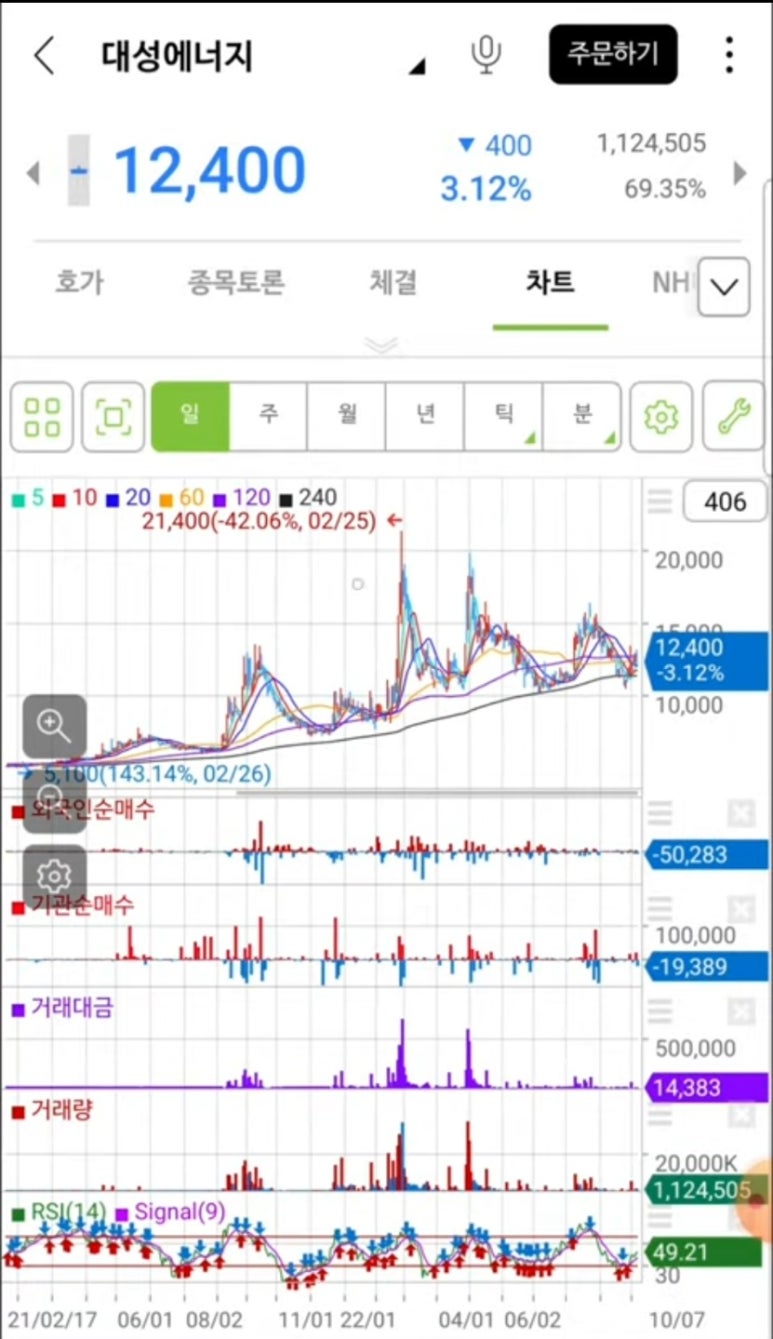This screenshot has height=1339, width=773.
Task: Open price chart panel handle lines icon
Action: click(661, 500)
